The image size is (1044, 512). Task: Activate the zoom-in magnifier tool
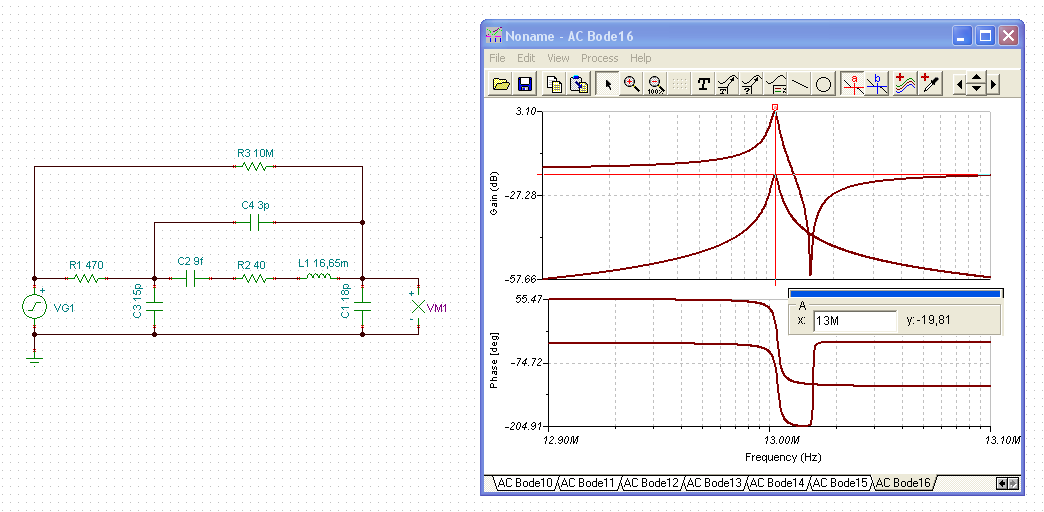point(631,84)
